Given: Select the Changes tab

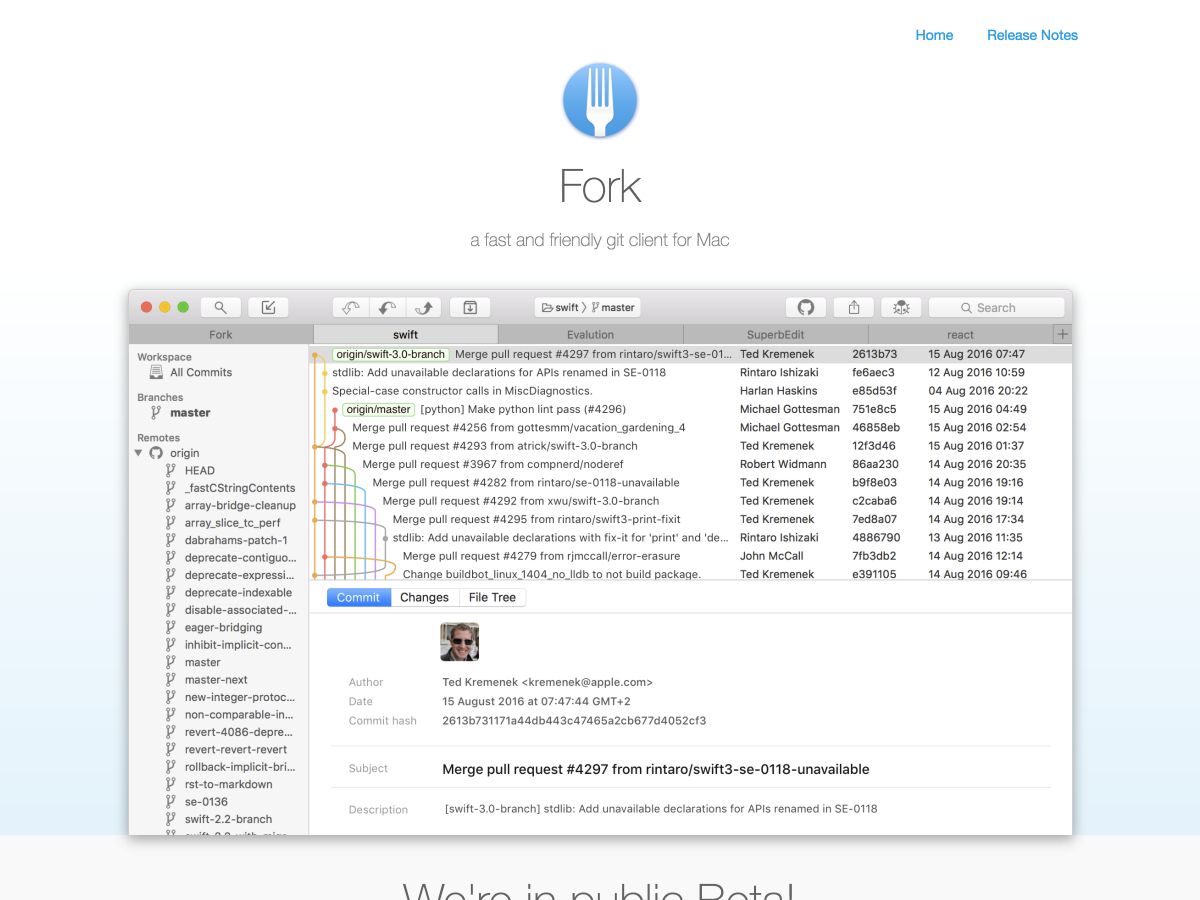Looking at the screenshot, I should click(x=424, y=597).
